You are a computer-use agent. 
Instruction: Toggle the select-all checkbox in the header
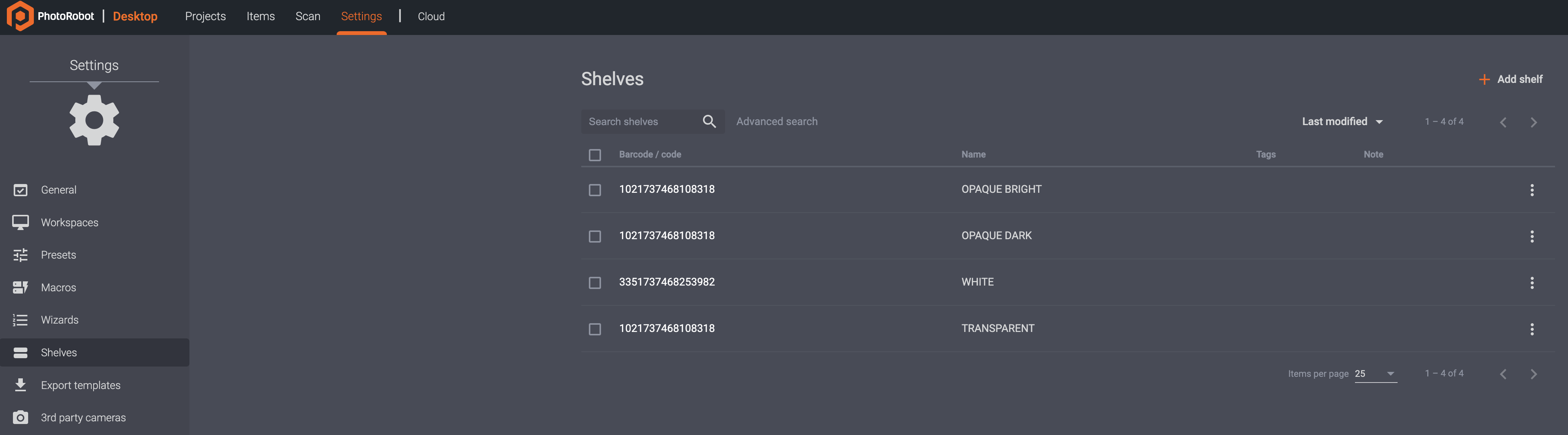595,155
